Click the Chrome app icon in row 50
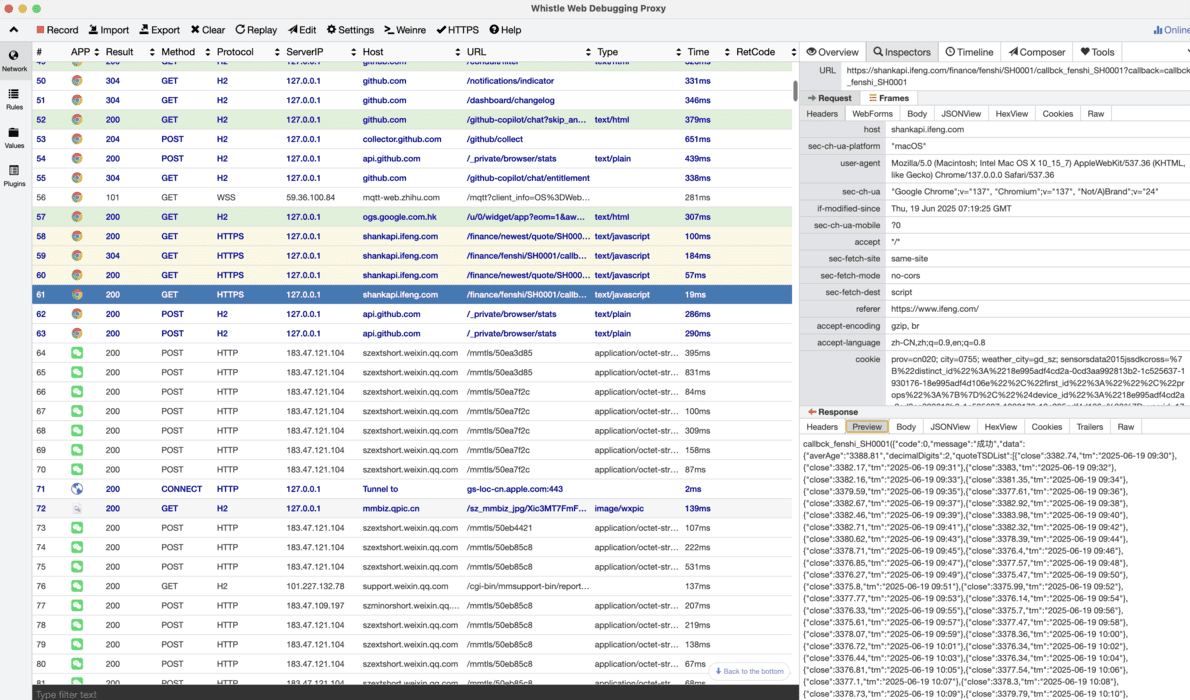The width and height of the screenshot is (1190, 700). tap(77, 80)
